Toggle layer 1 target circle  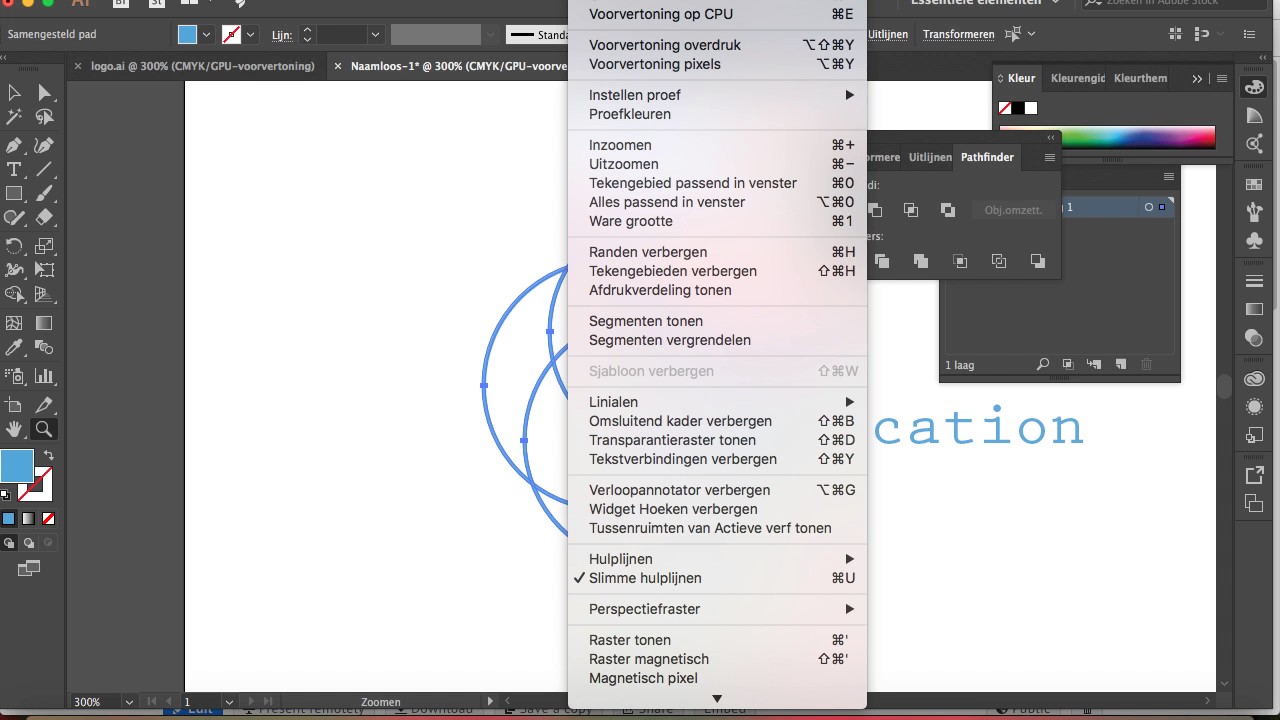[x=1149, y=207]
